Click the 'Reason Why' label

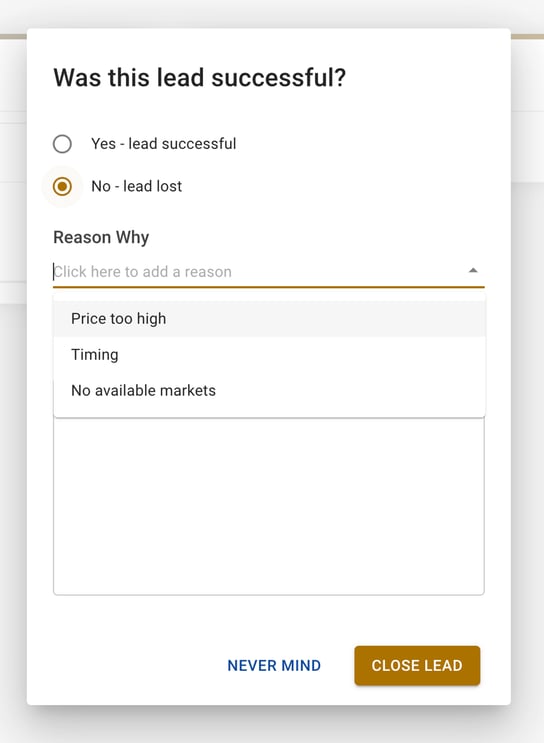click(101, 237)
